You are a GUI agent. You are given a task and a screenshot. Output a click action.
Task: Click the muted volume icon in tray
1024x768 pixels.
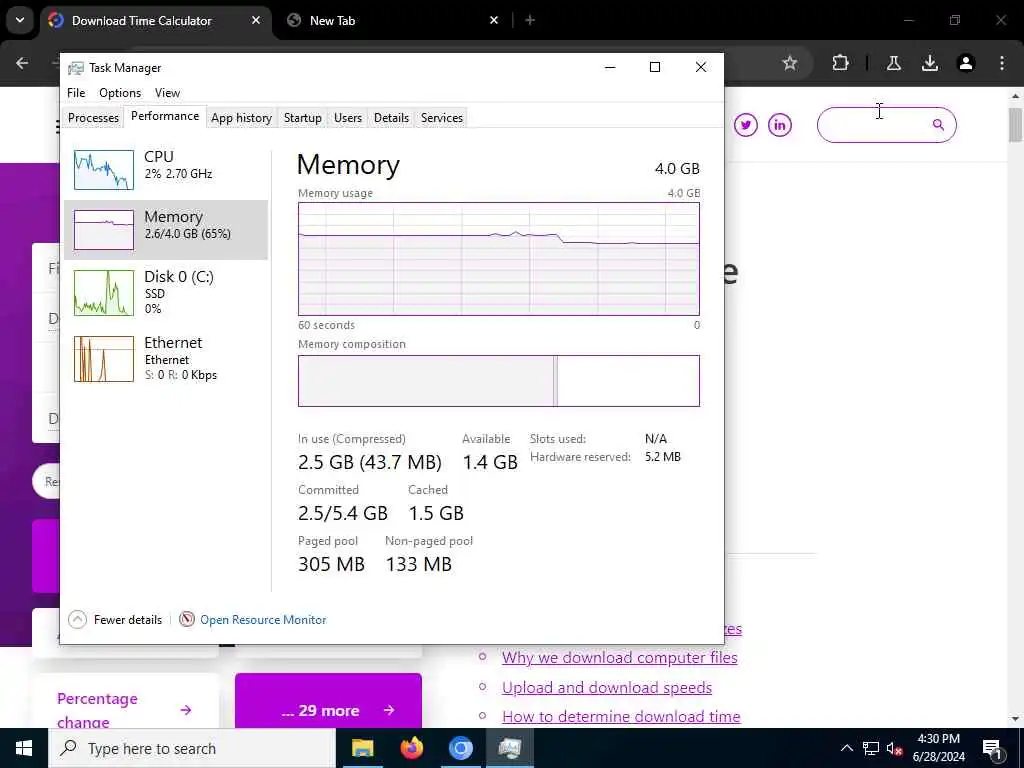point(894,748)
